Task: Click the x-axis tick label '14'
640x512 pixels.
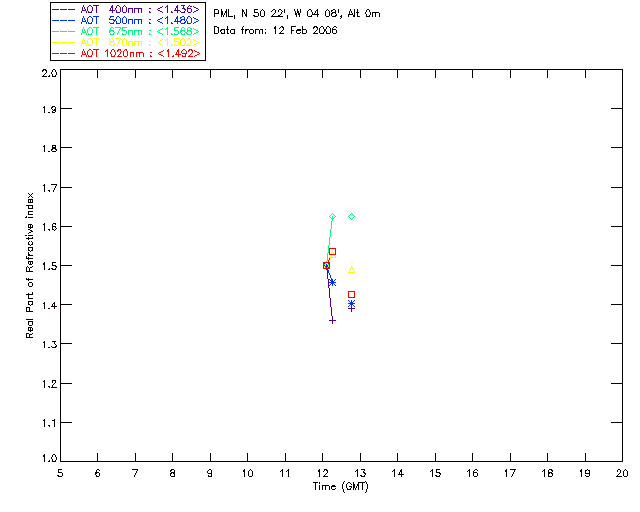Action: point(398,473)
